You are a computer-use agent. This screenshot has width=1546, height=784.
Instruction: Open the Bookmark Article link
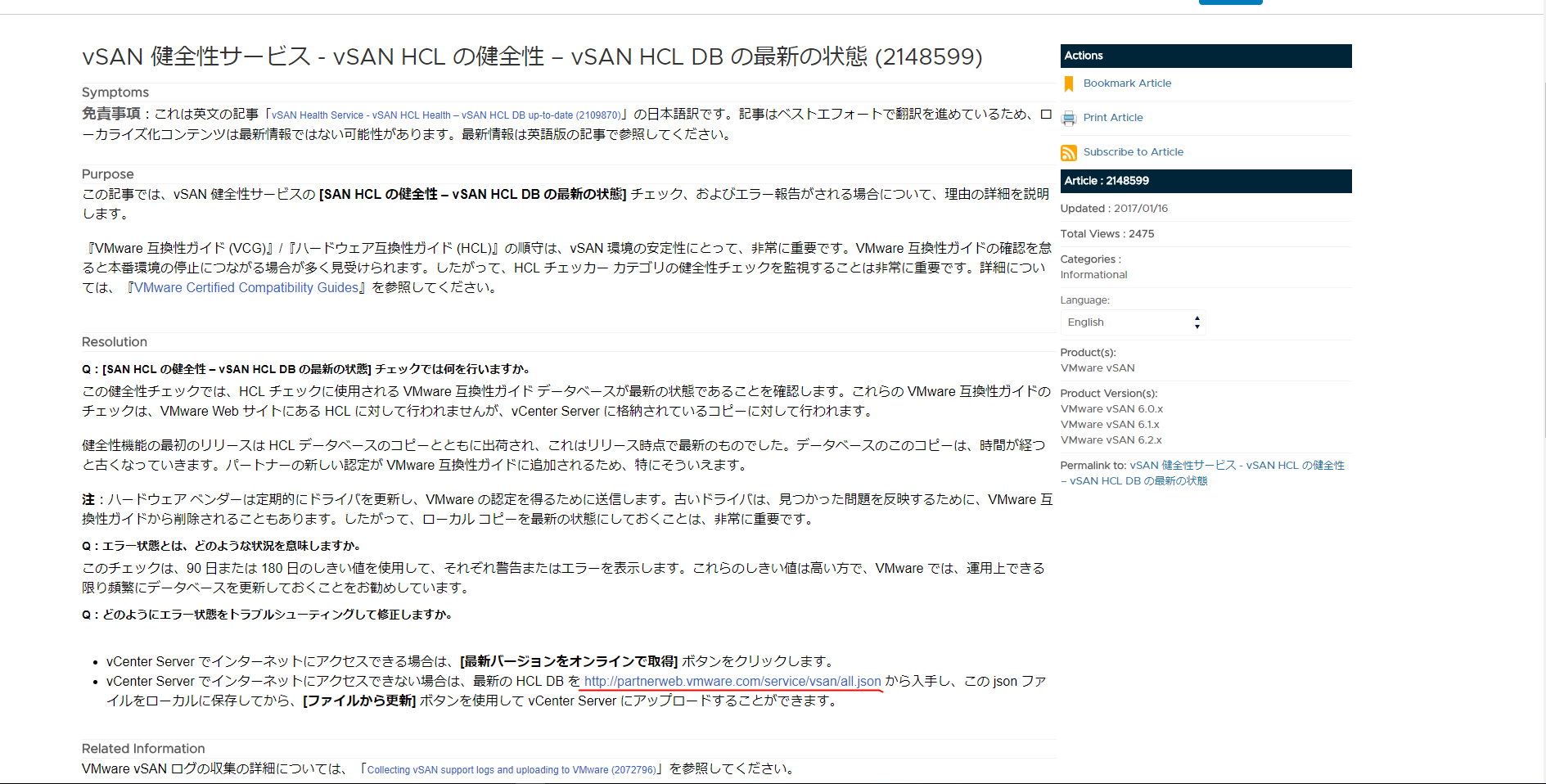[x=1127, y=83]
